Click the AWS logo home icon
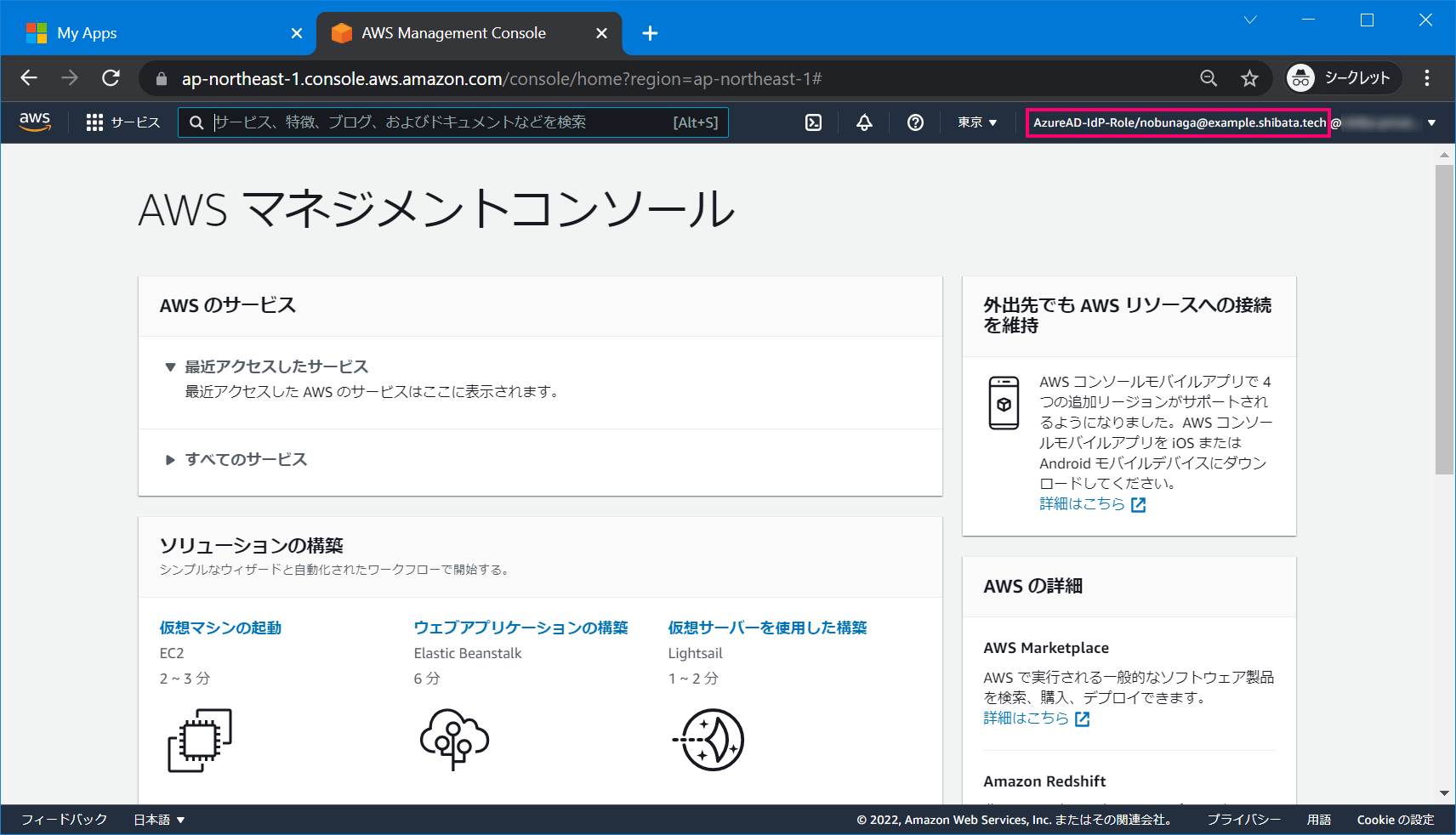Viewport: 1456px width, 835px height. tap(35, 122)
